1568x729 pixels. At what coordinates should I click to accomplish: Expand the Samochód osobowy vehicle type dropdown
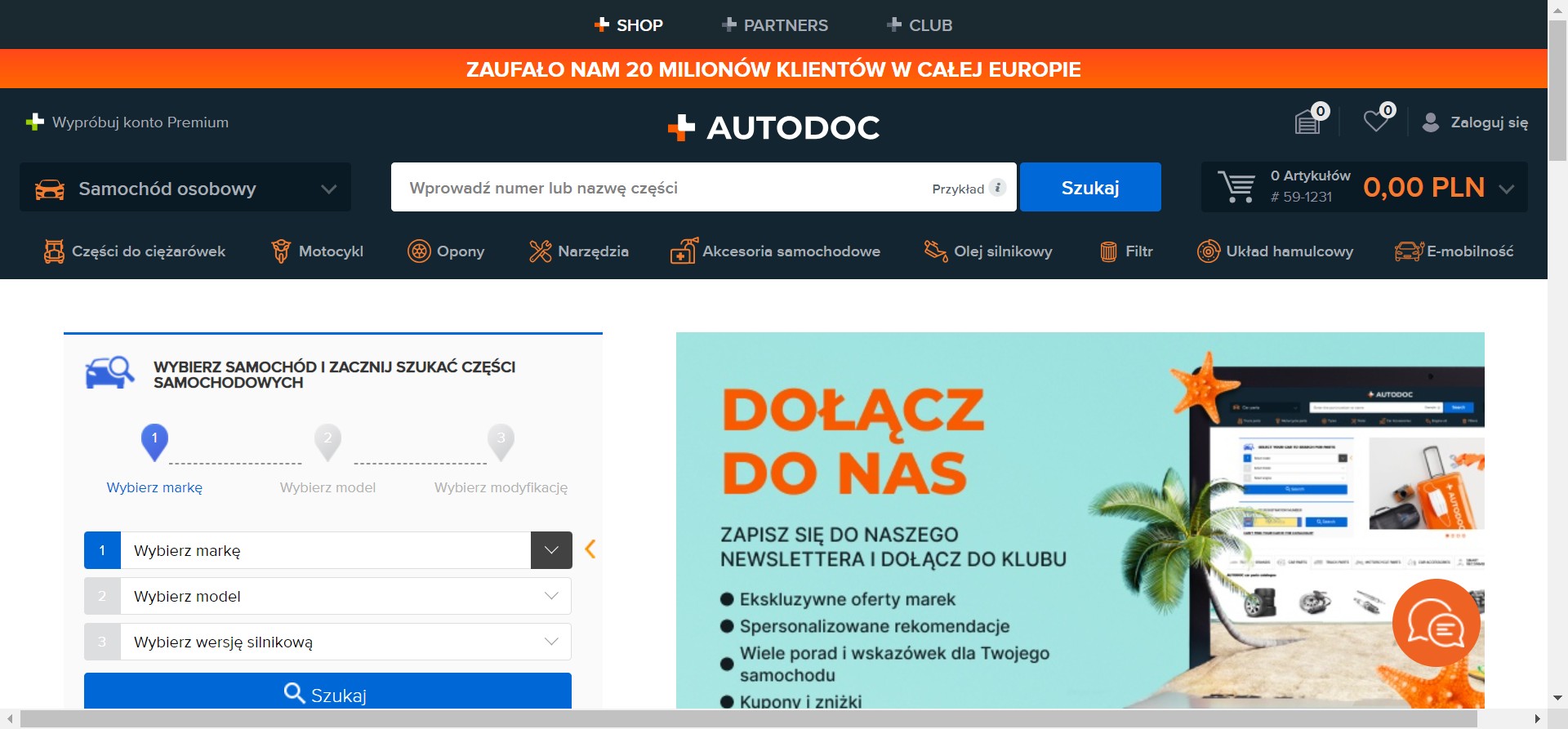click(x=185, y=188)
